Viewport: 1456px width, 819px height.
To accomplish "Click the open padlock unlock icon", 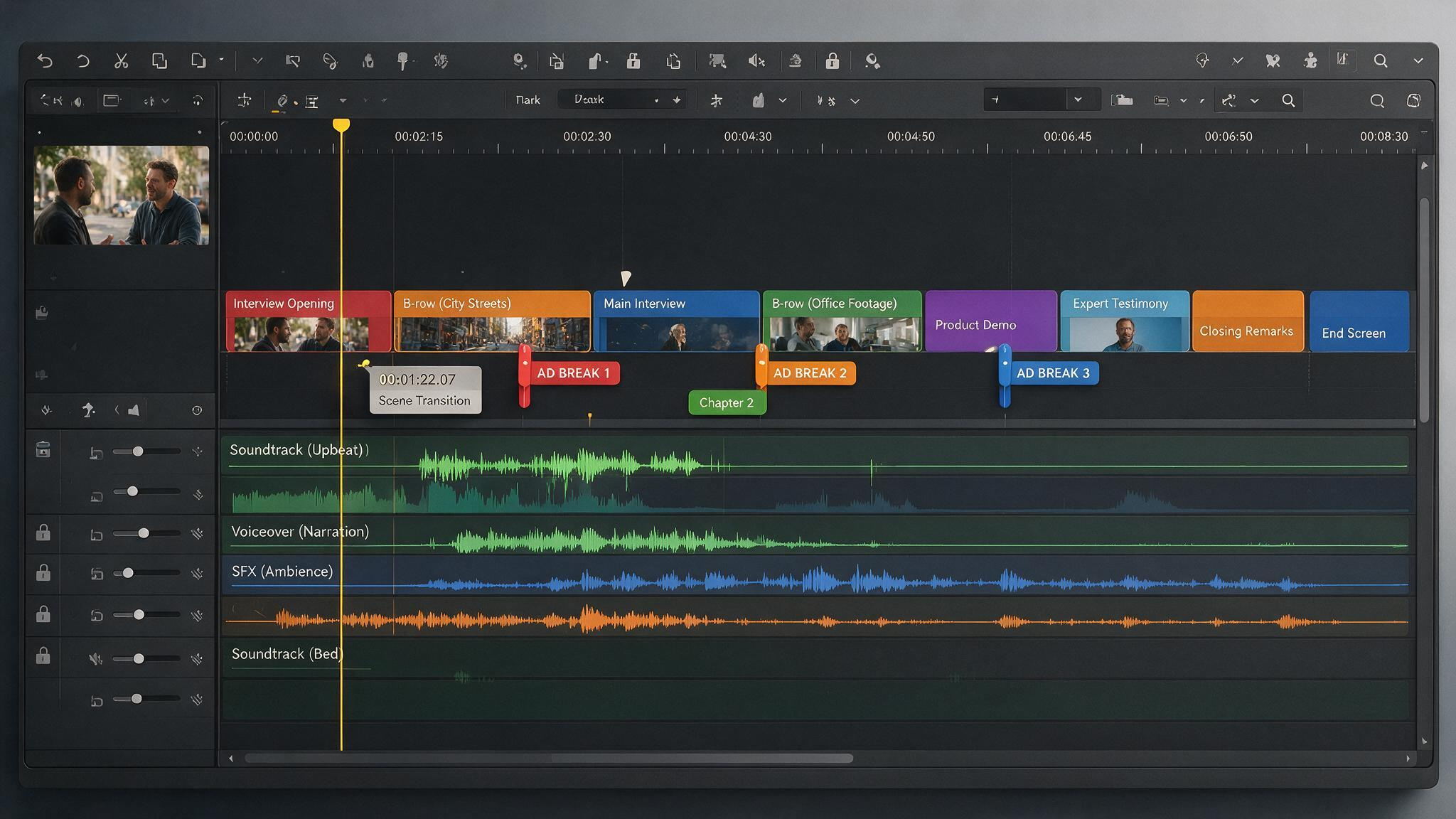I will [633, 61].
